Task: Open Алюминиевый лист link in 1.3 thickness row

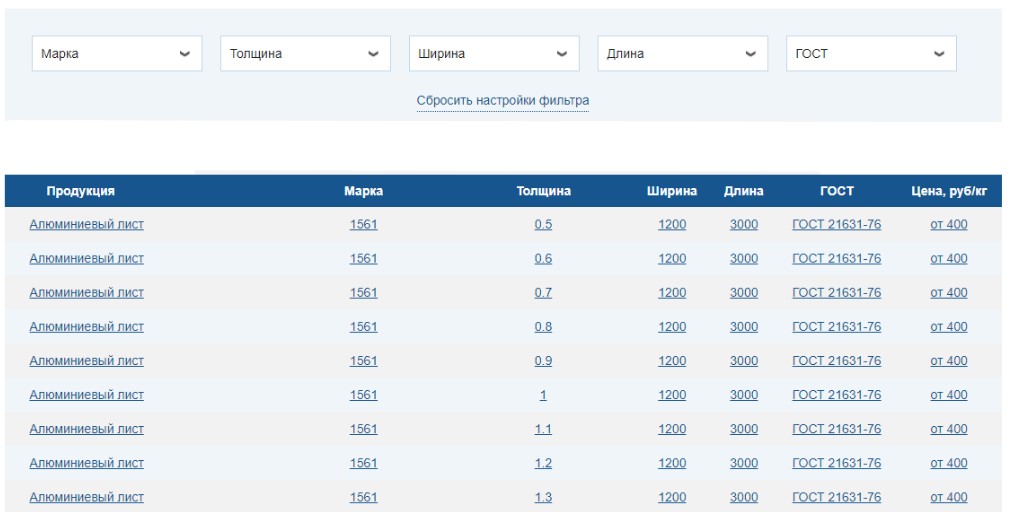Action: tap(87, 497)
